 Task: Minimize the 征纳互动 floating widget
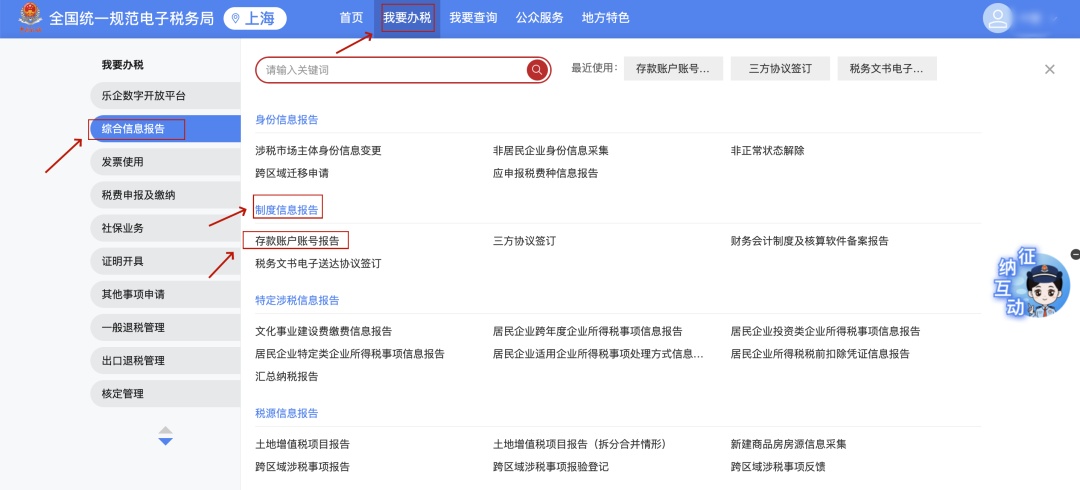pyautogui.click(x=1075, y=255)
